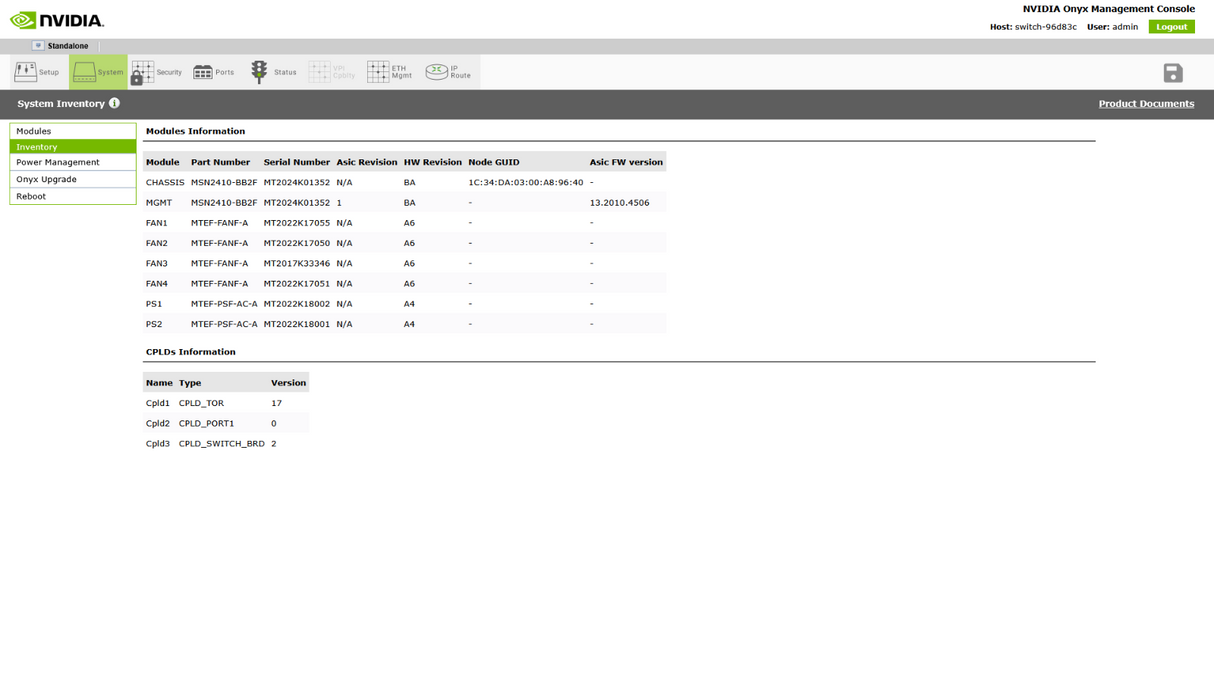Click the Part Number column header

[221, 162]
